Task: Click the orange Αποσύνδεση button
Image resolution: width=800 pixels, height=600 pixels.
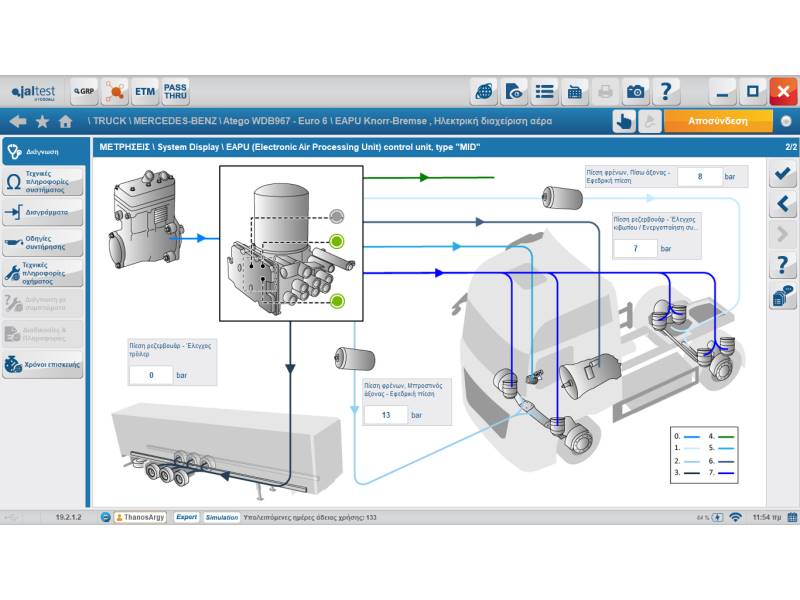Action: (718, 121)
